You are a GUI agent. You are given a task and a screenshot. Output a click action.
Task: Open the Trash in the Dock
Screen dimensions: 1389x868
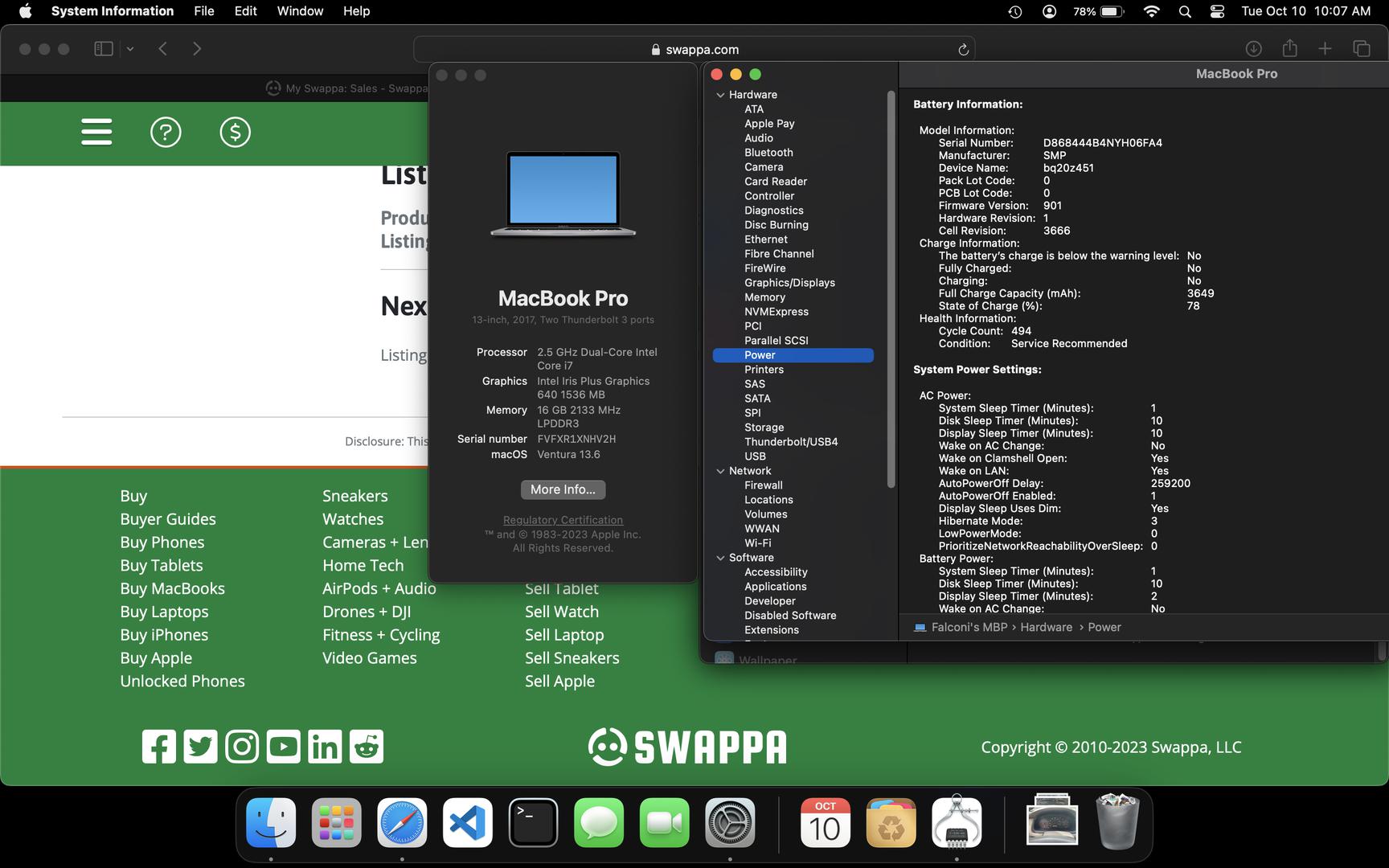click(x=1117, y=822)
